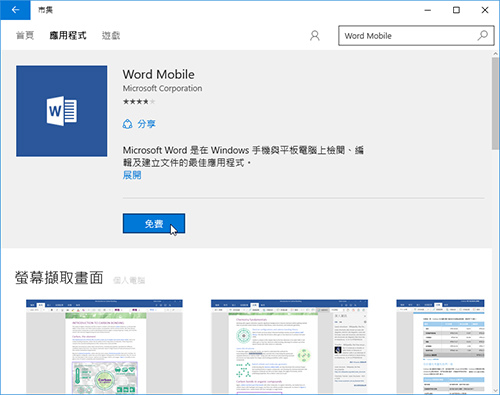The height and width of the screenshot is (395, 500).
Task: Open the Microsoft Corporation publisher link
Action: tap(162, 88)
